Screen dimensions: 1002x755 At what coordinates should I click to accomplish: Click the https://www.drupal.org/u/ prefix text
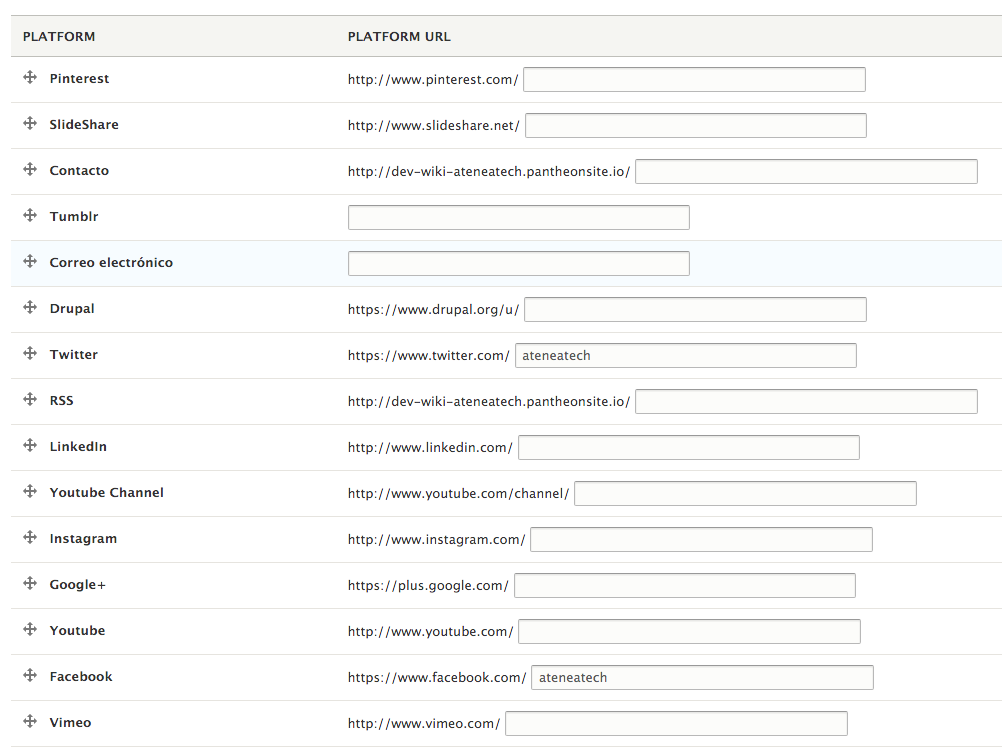click(x=434, y=309)
